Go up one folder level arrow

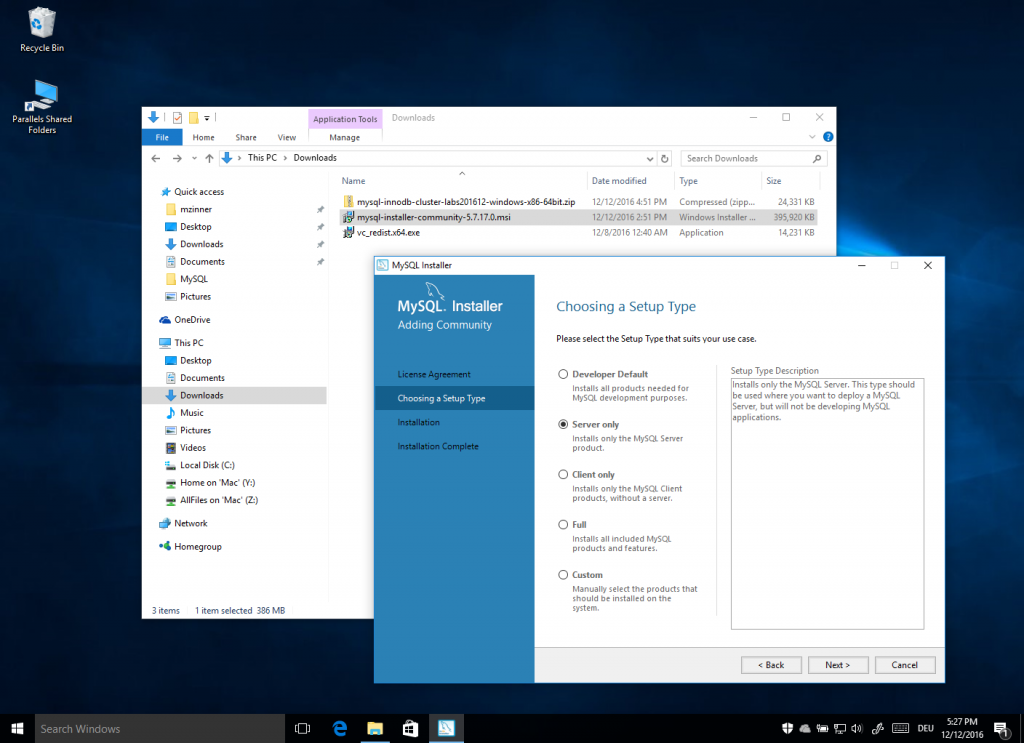pyautogui.click(x=209, y=158)
